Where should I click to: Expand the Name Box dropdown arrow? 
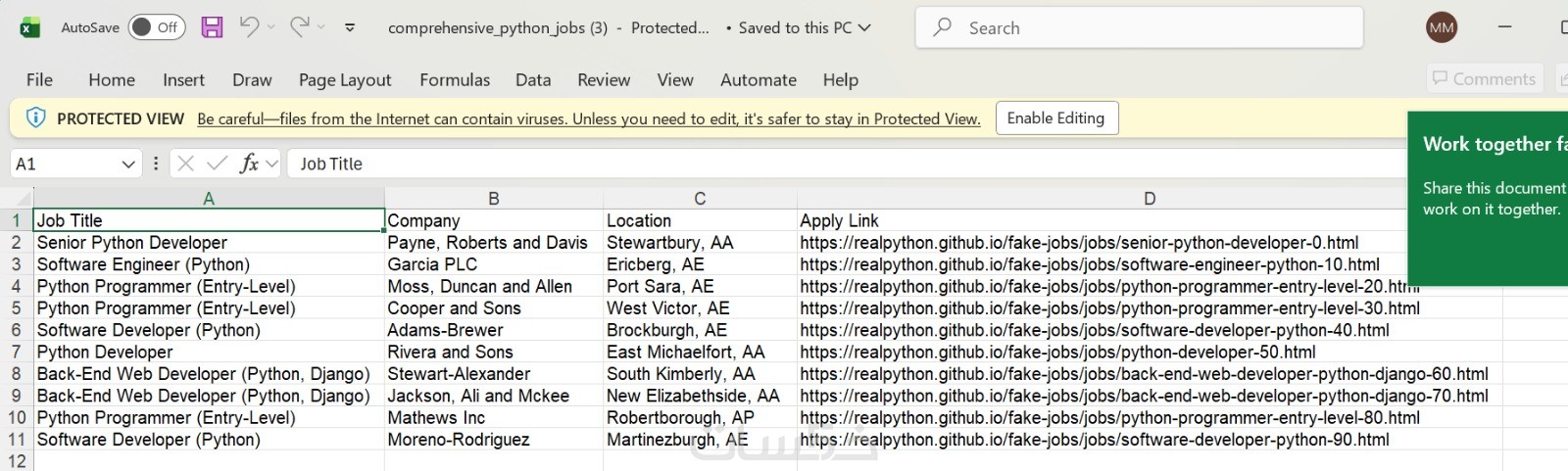pos(128,164)
